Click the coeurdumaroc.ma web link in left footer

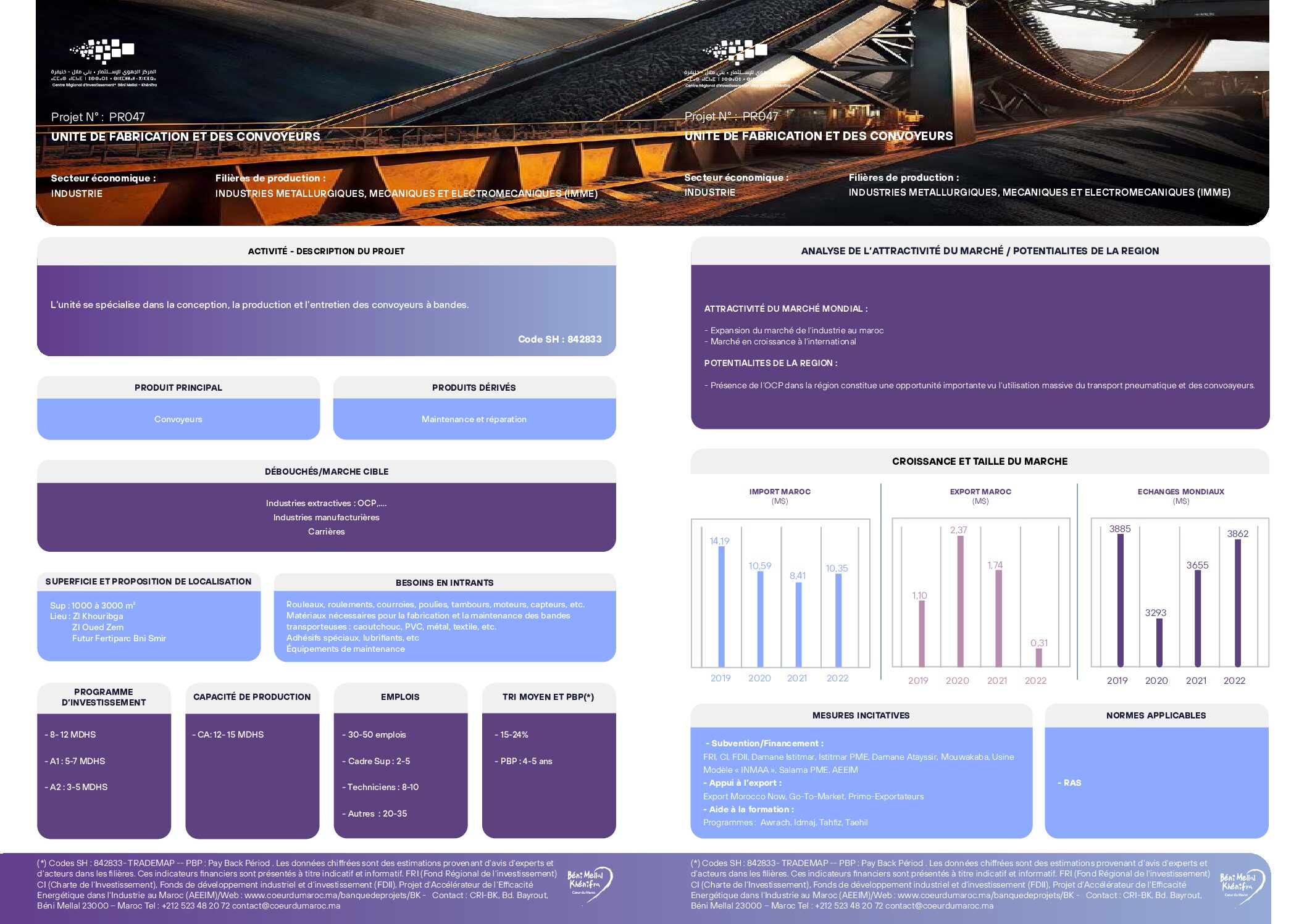332,896
